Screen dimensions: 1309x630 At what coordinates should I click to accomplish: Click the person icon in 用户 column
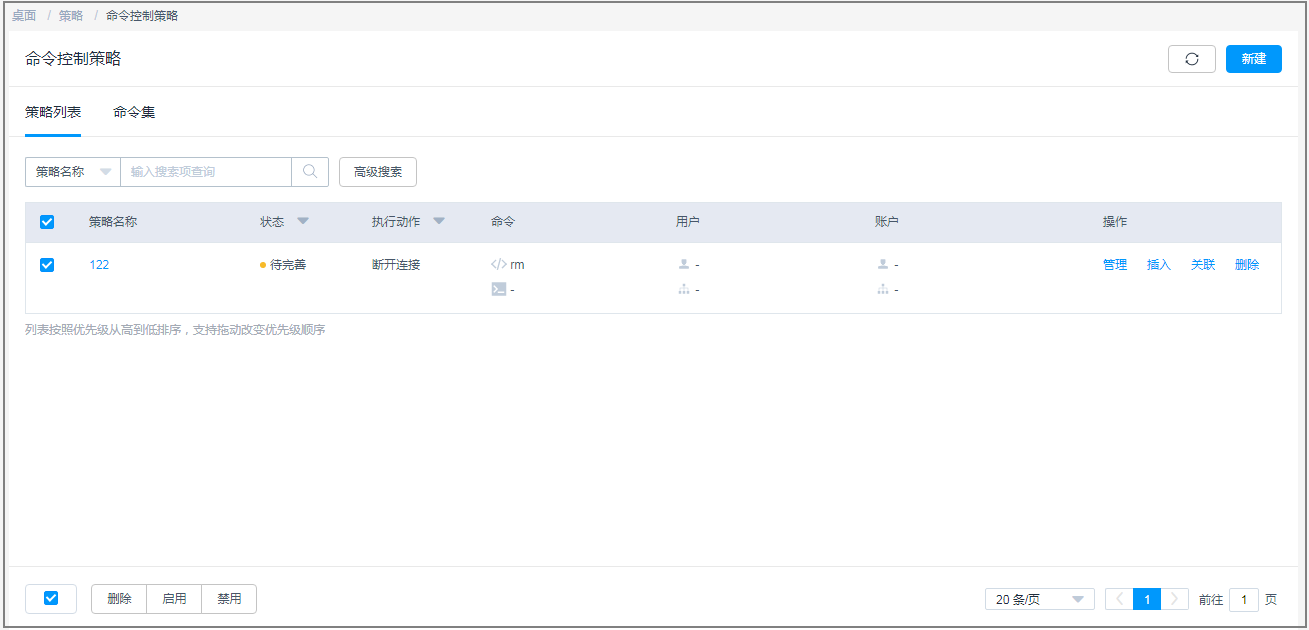point(684,265)
